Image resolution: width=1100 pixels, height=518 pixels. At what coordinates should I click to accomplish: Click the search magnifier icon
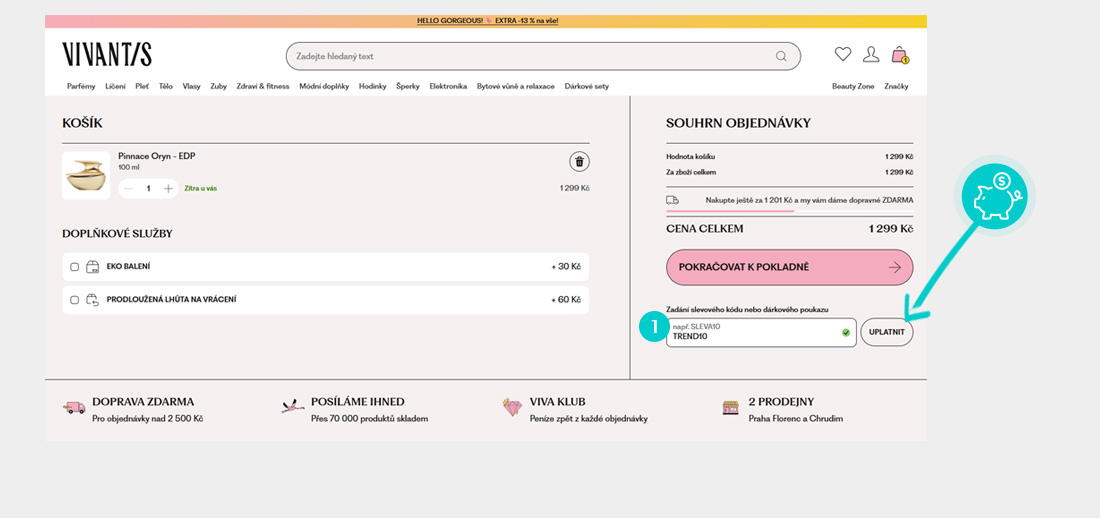pos(781,57)
